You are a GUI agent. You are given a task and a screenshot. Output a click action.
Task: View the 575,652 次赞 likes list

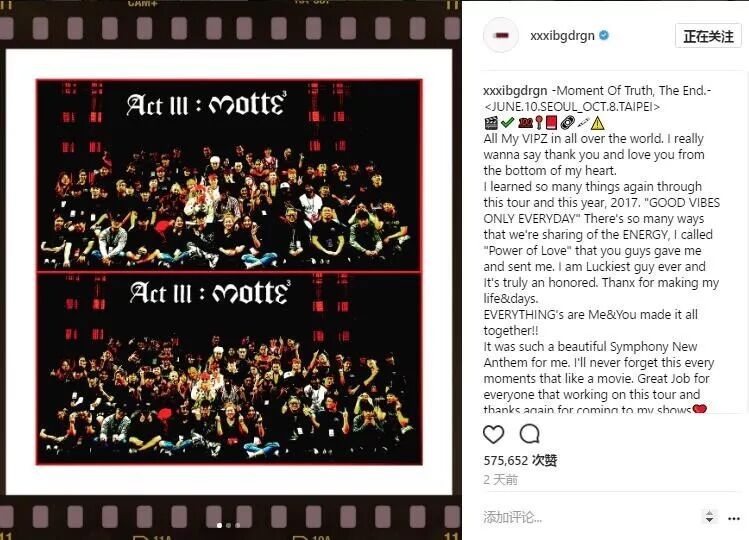point(520,461)
